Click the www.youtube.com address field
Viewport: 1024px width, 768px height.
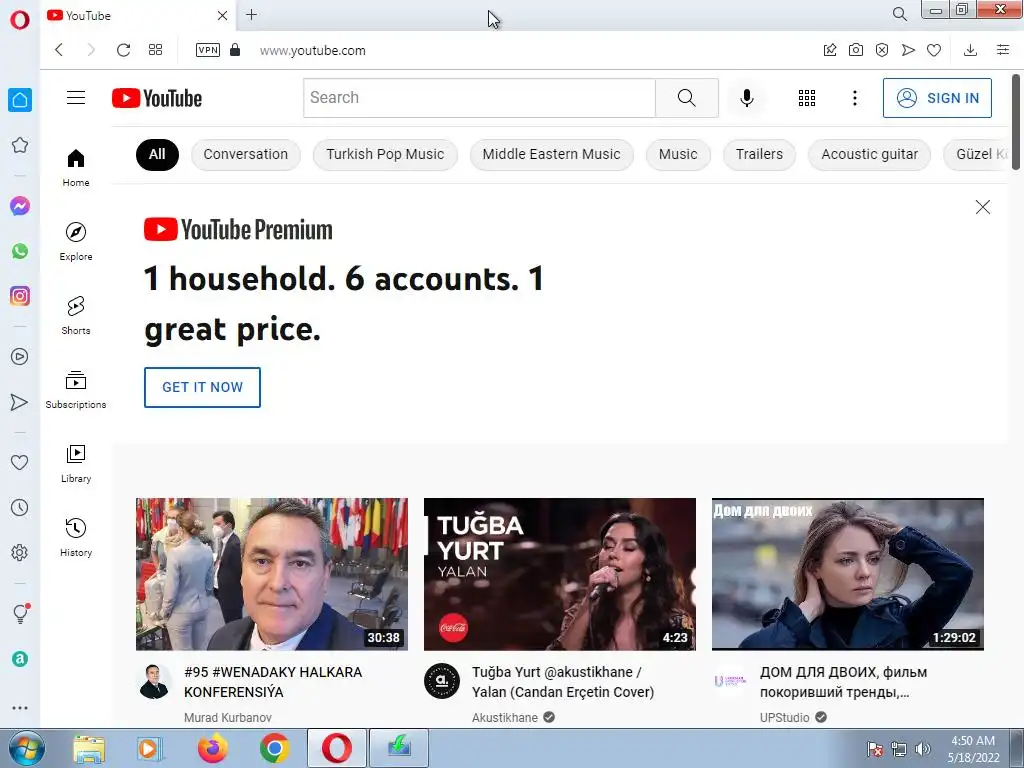[313, 50]
